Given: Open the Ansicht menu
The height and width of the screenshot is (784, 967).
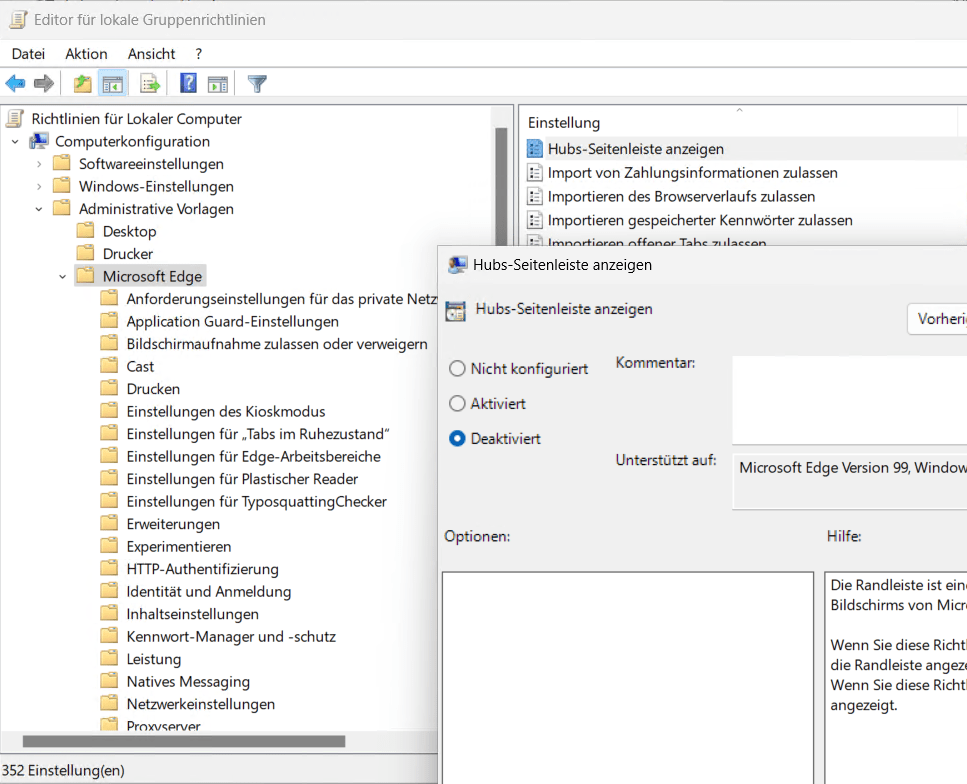Looking at the screenshot, I should 151,54.
